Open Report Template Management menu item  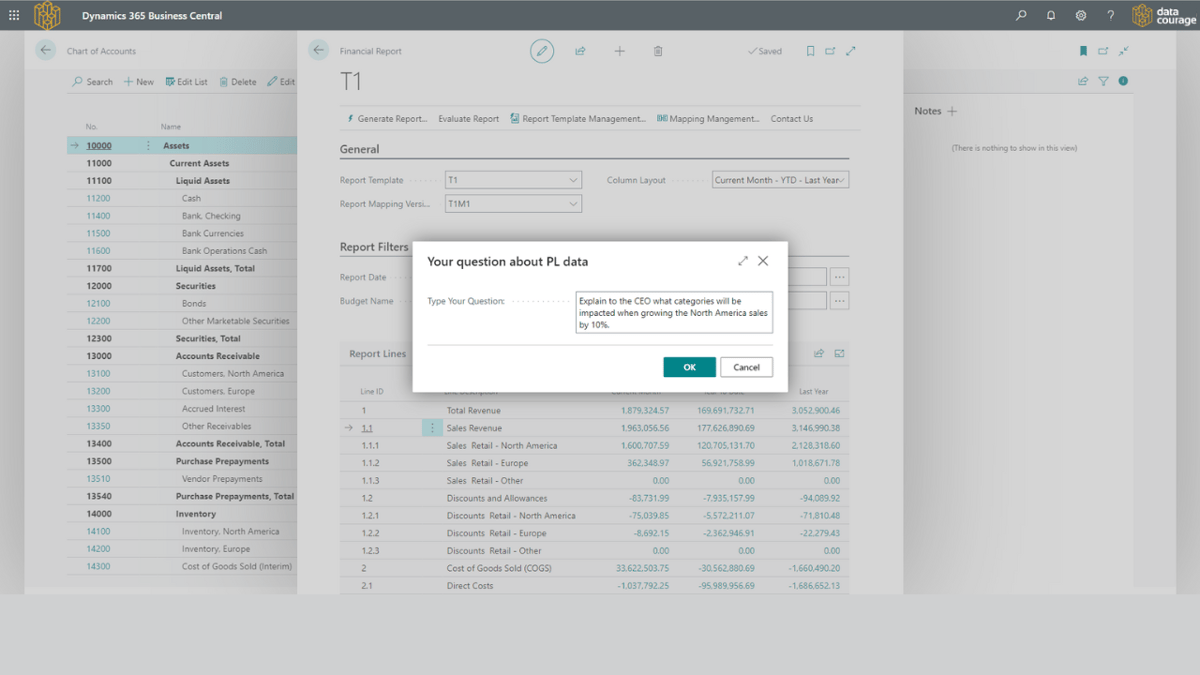tap(578, 118)
